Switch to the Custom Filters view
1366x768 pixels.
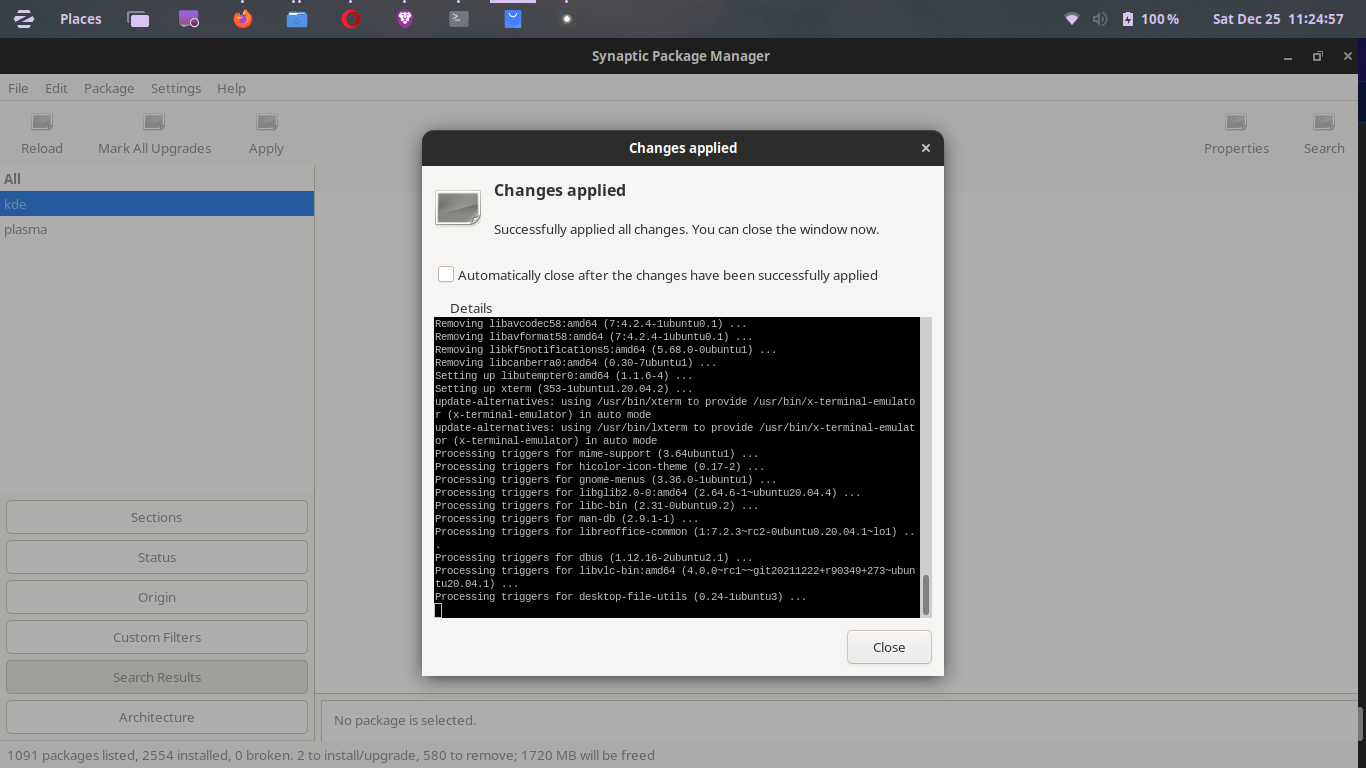(157, 637)
